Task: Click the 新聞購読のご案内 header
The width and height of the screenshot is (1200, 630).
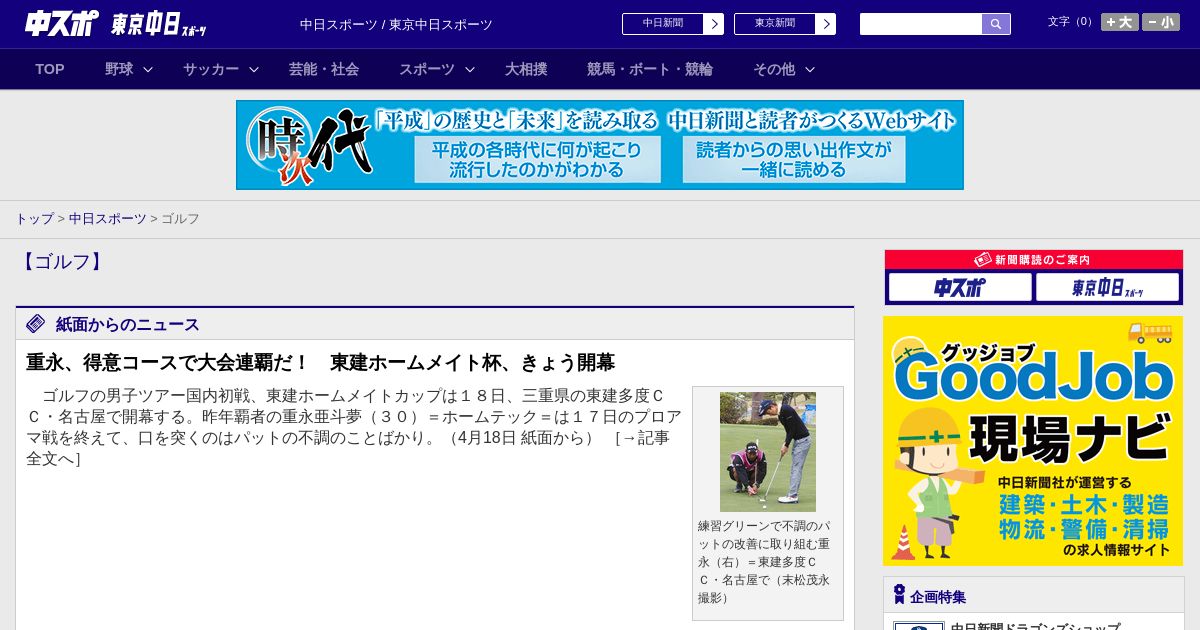Action: click(1034, 259)
